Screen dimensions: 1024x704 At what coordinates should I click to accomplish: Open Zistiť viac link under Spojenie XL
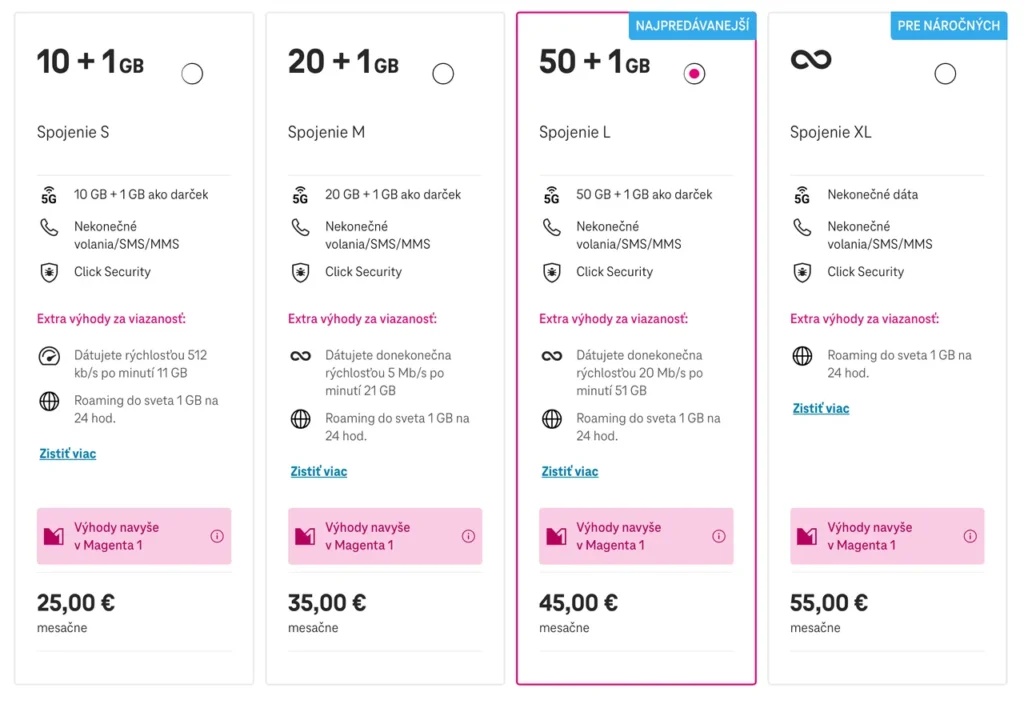click(820, 408)
